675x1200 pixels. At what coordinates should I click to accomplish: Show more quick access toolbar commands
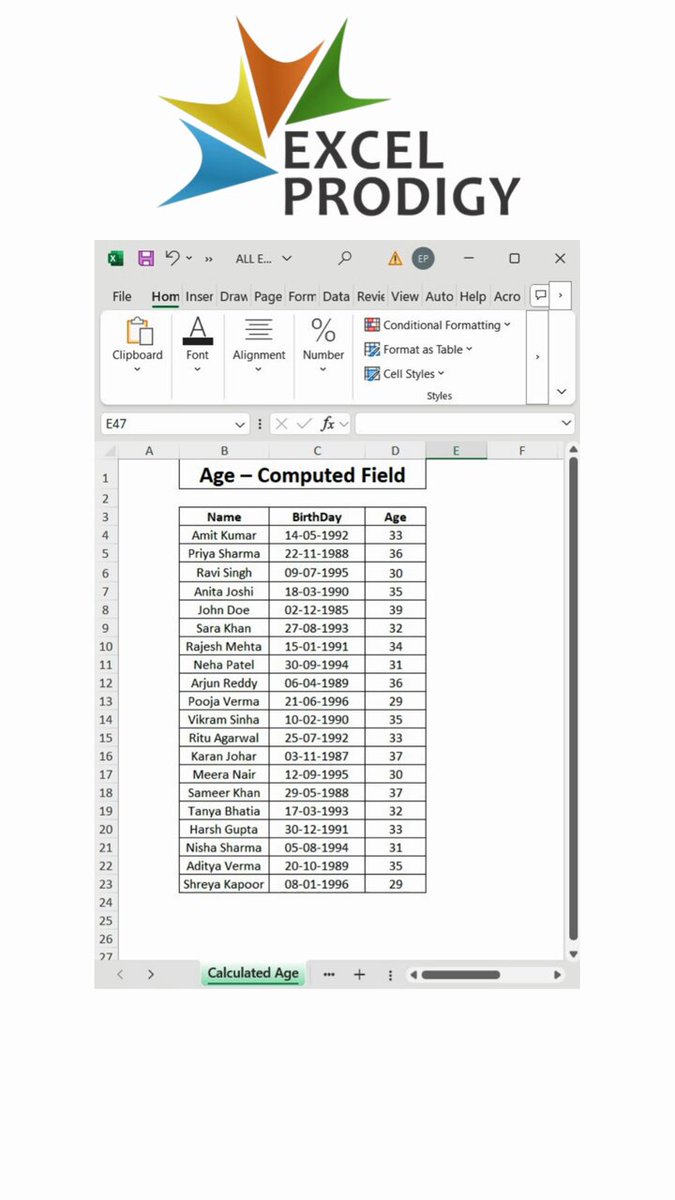coord(209,259)
